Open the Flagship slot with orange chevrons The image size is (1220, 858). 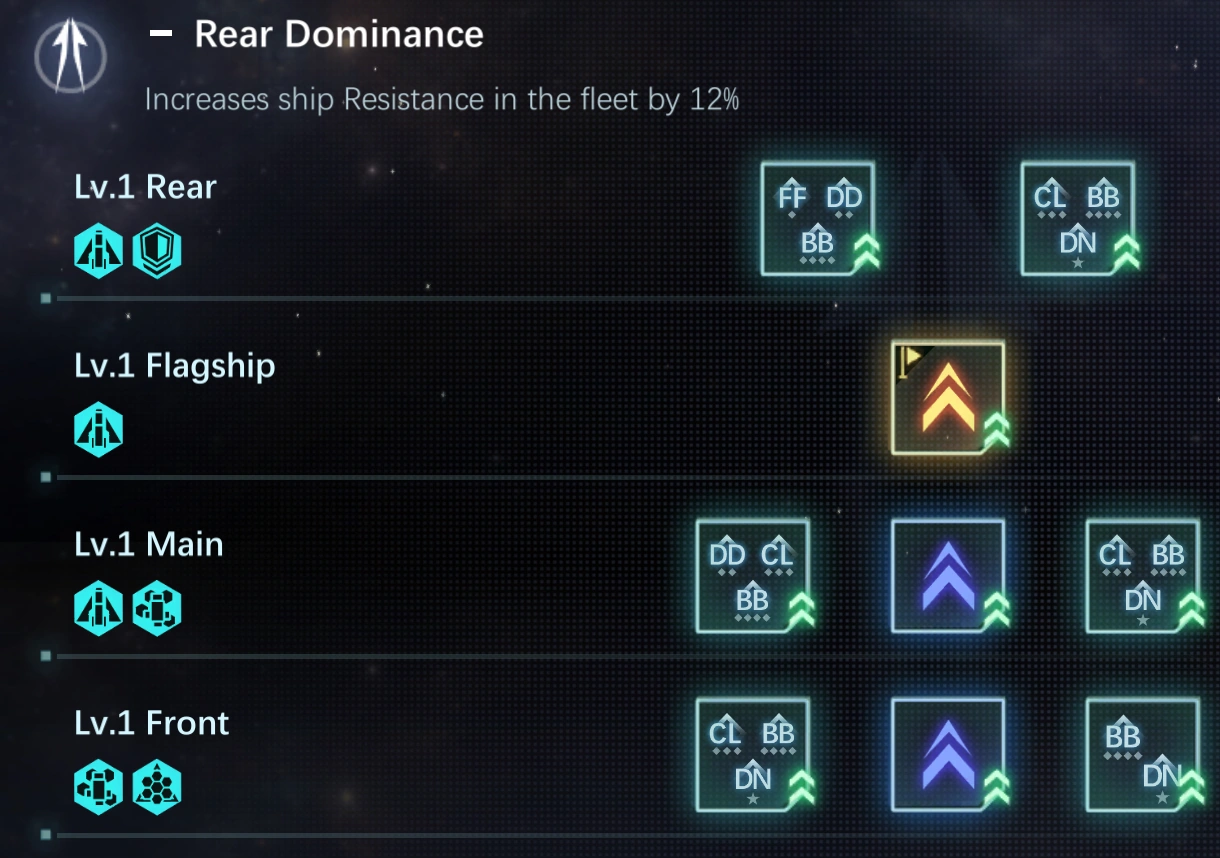pos(948,398)
